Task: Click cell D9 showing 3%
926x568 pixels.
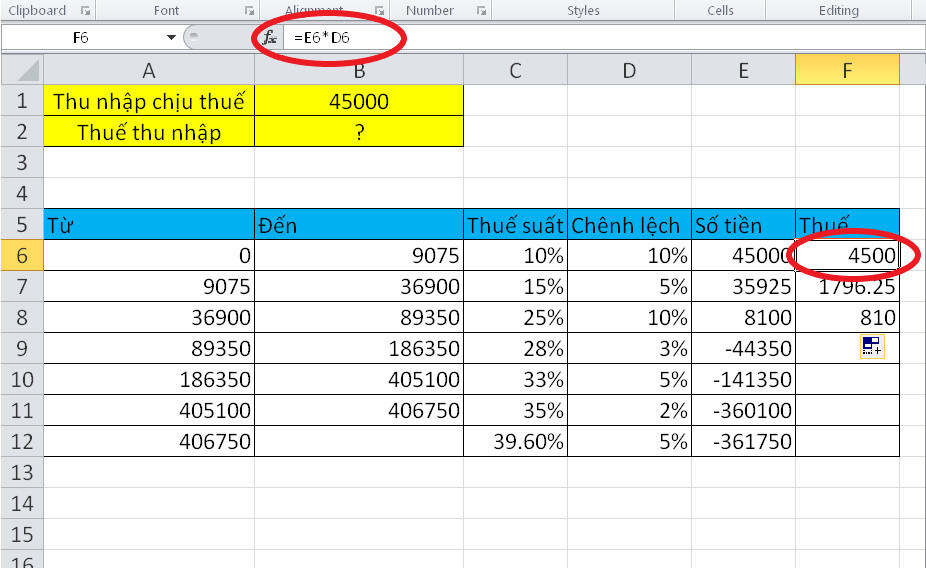Action: pyautogui.click(x=630, y=348)
